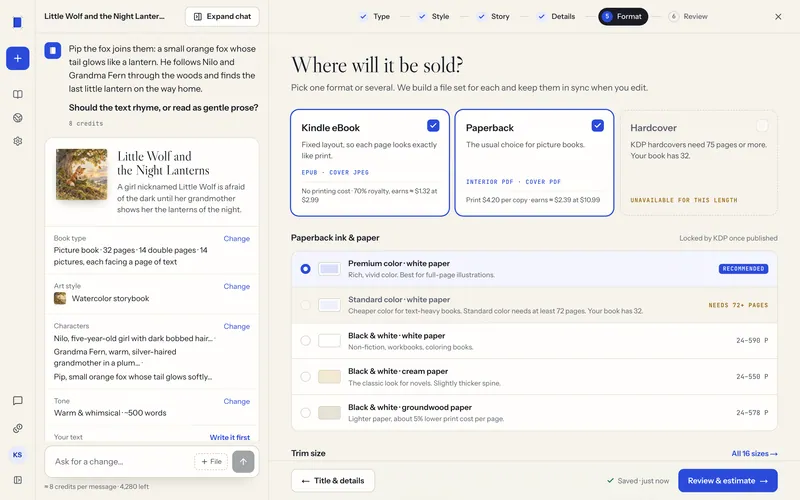The image size is (800, 500).
Task: Send message with the up arrow button
Action: [x=243, y=462]
